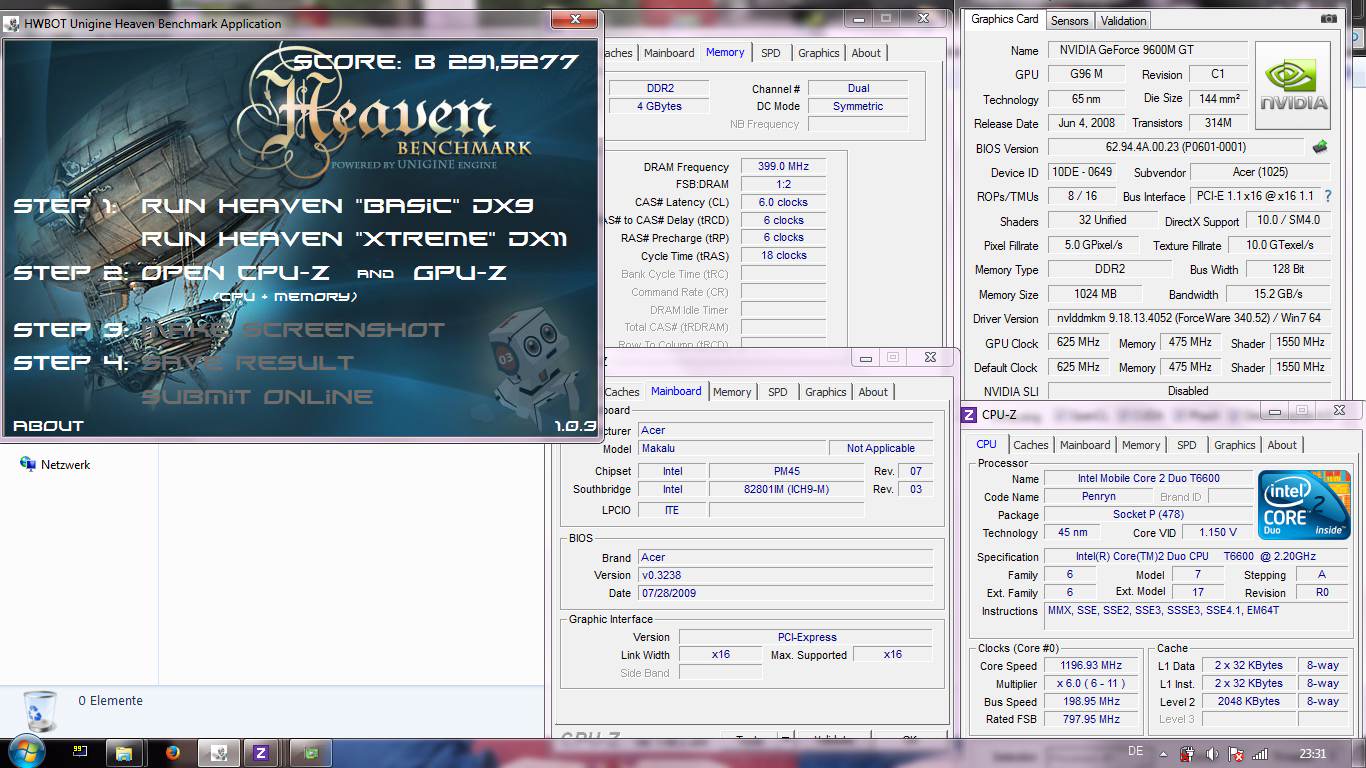1366x768 pixels.
Task: Open About in Heaven benchmark app
Action: 48,425
